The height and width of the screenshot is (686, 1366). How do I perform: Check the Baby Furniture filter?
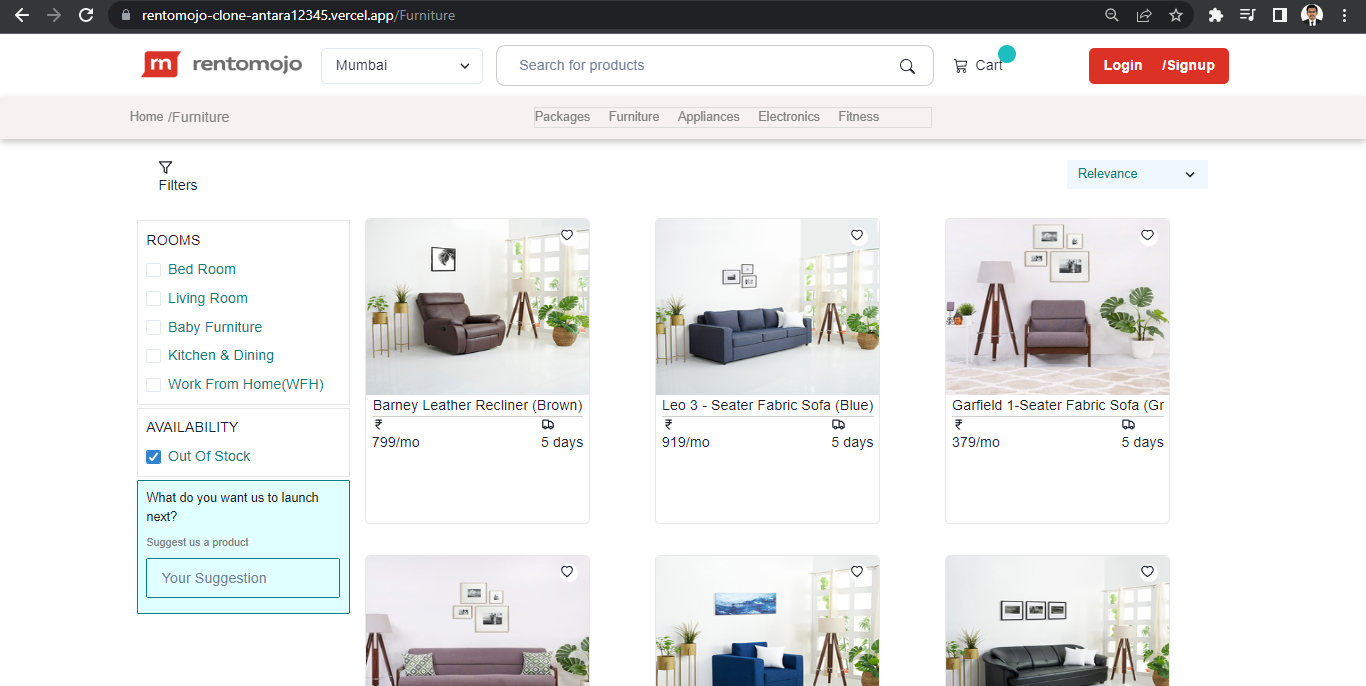click(153, 328)
